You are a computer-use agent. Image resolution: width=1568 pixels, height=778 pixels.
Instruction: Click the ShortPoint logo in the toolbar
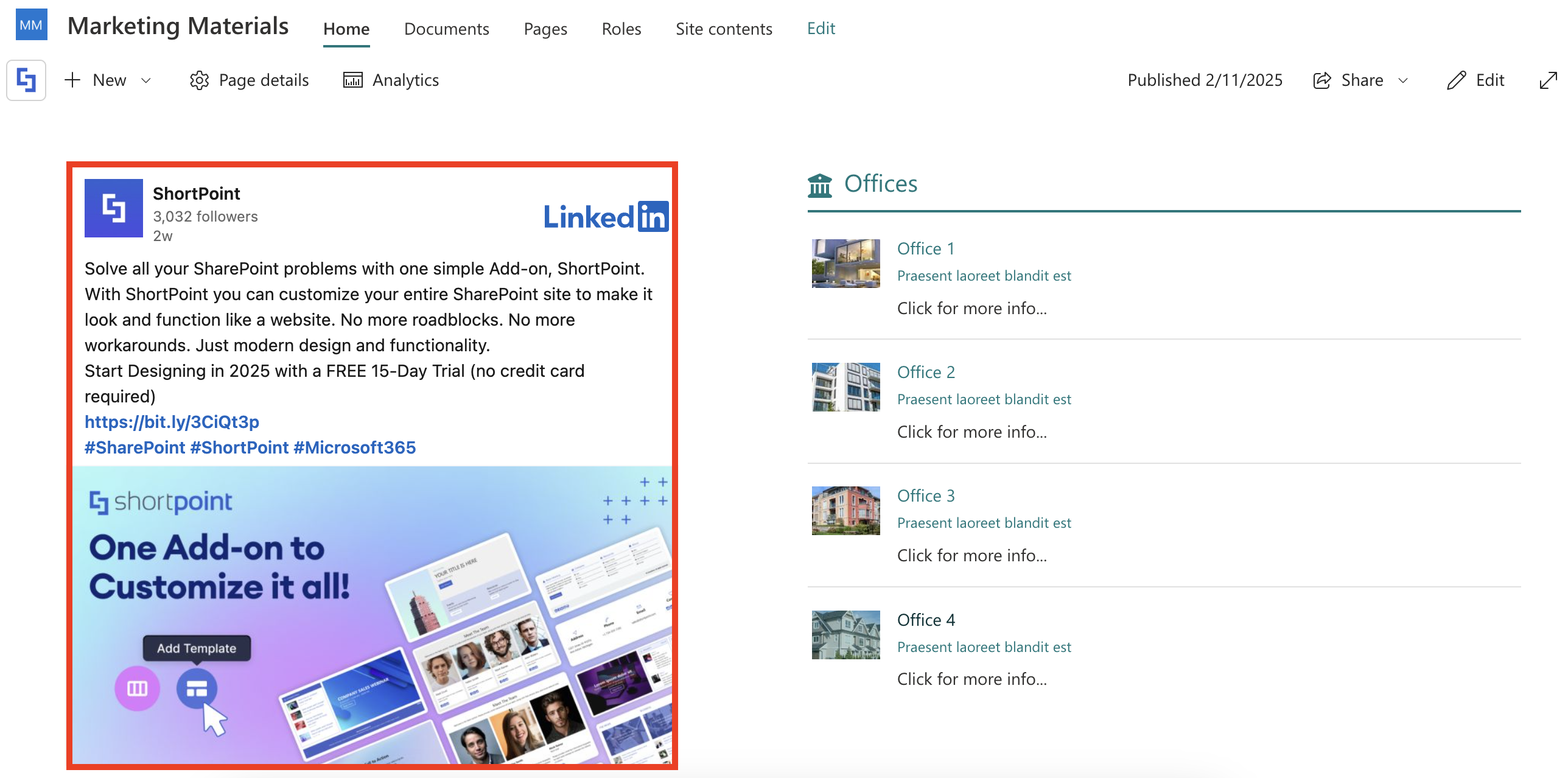click(26, 80)
